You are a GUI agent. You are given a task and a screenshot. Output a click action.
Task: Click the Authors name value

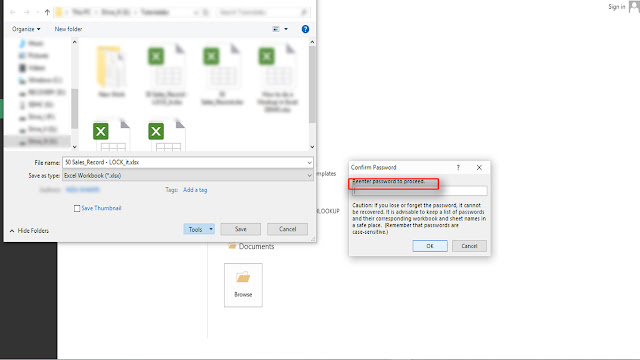click(82, 190)
